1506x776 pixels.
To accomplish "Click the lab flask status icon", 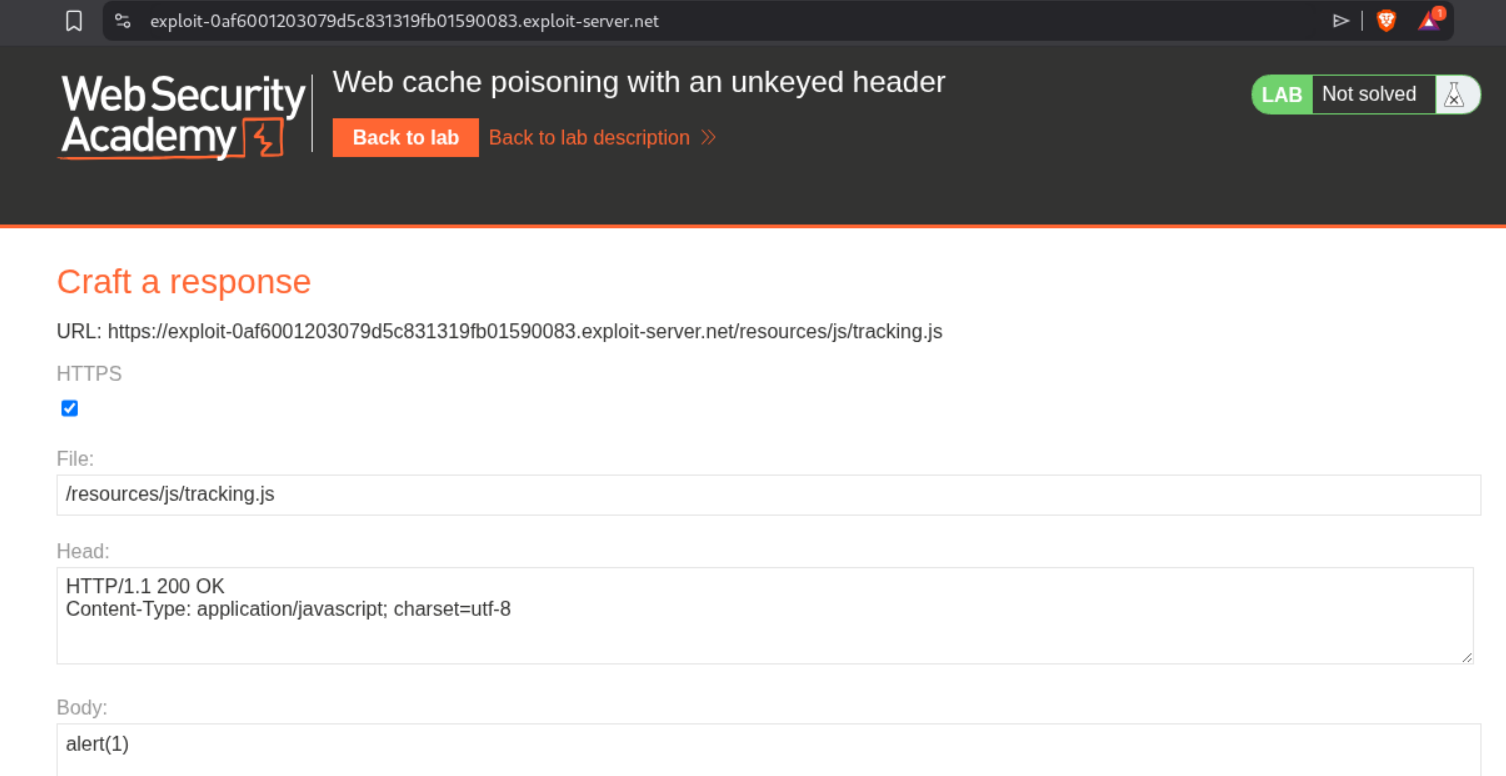I will click(1454, 95).
